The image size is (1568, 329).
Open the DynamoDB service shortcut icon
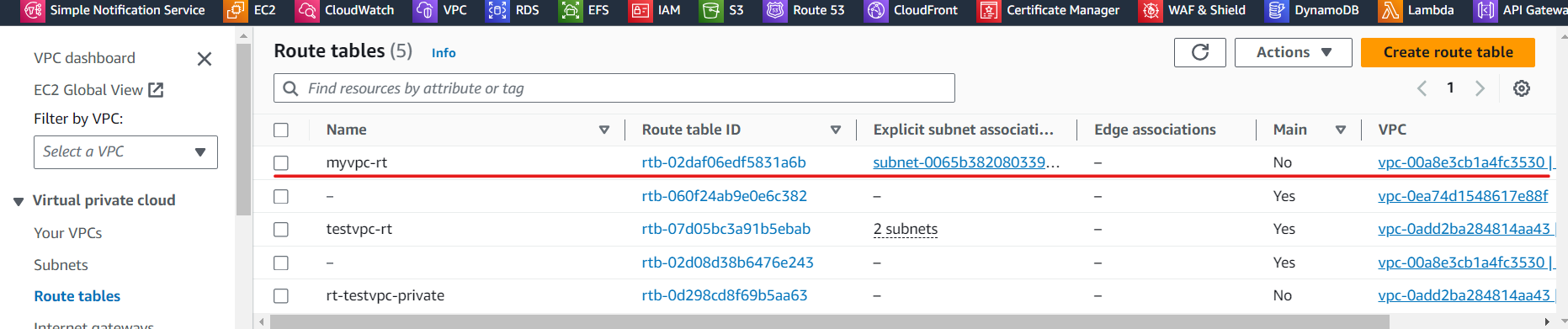click(1277, 10)
